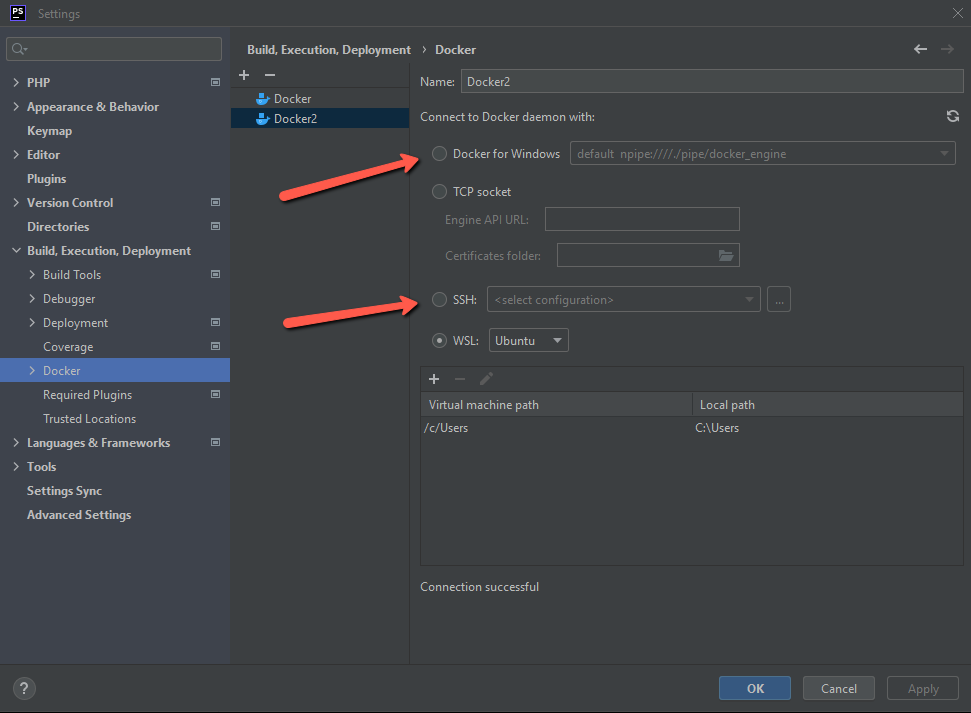
Task: Click the Engine API URL field
Action: pyautogui.click(x=642, y=219)
